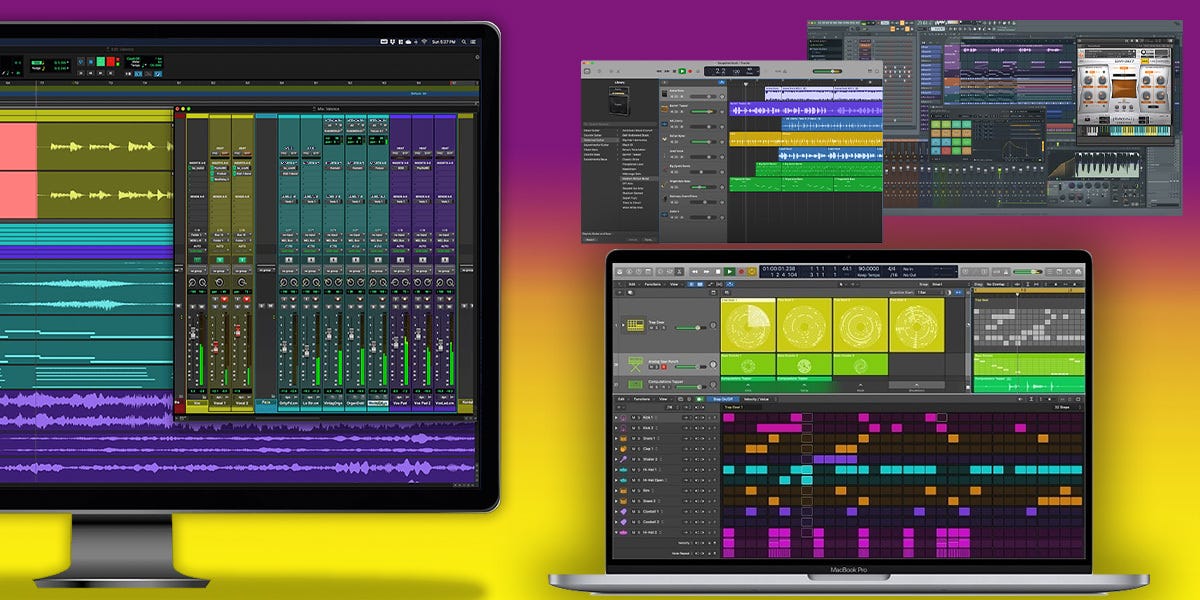Click the Analog Saw Punch track icon
The width and height of the screenshot is (1200, 600).
(635, 363)
